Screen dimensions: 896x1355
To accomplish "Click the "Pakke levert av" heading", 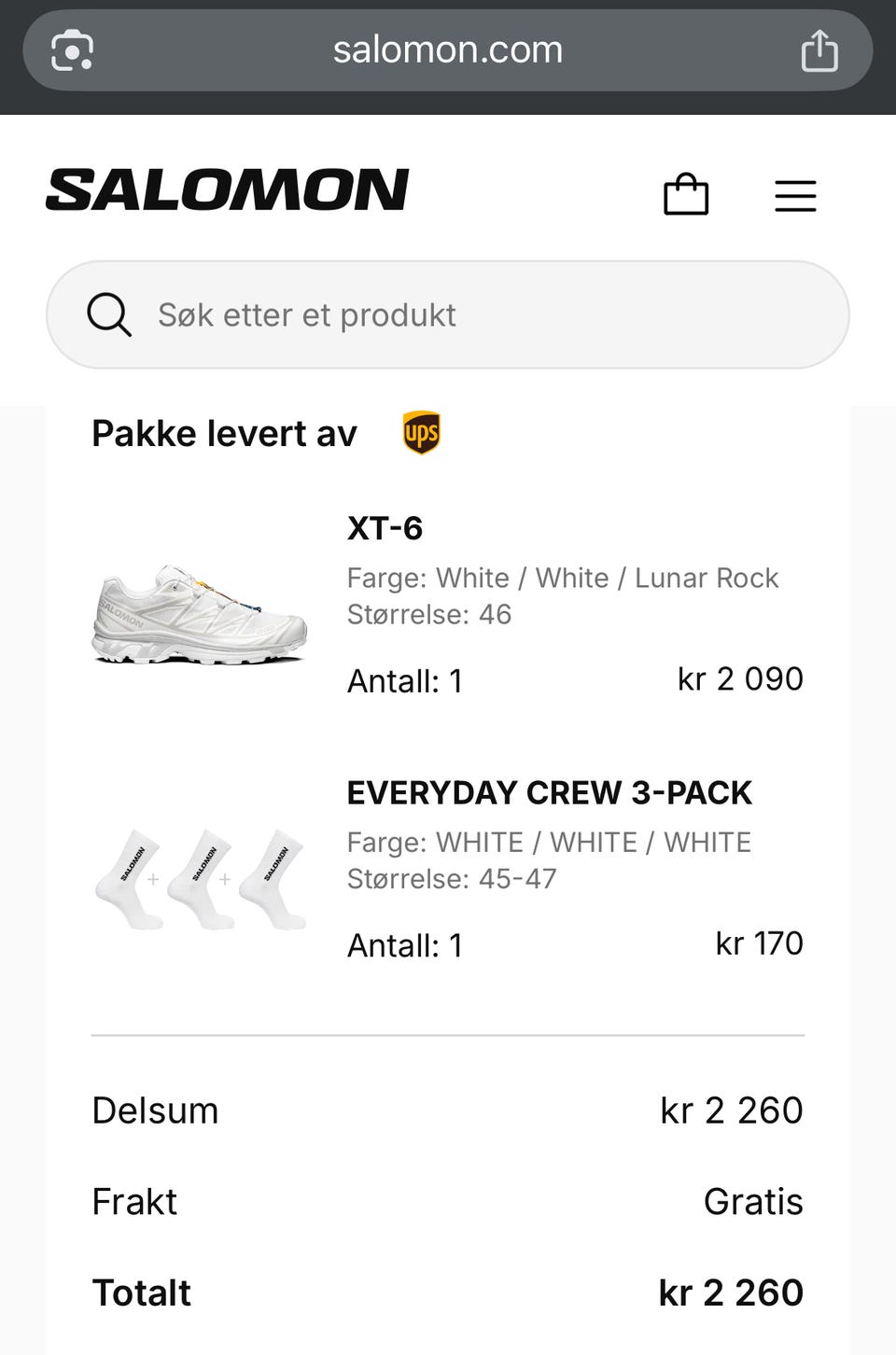I will coord(224,434).
